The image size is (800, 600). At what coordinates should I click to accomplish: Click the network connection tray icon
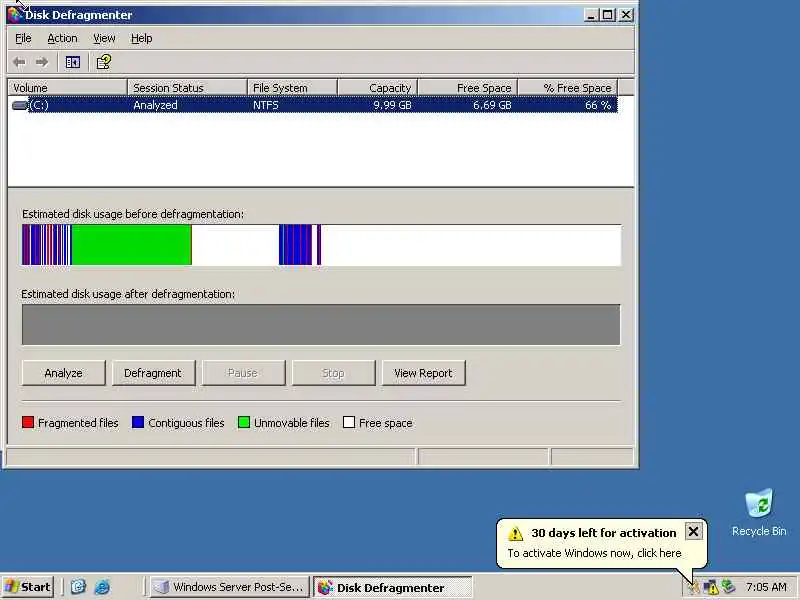click(711, 587)
